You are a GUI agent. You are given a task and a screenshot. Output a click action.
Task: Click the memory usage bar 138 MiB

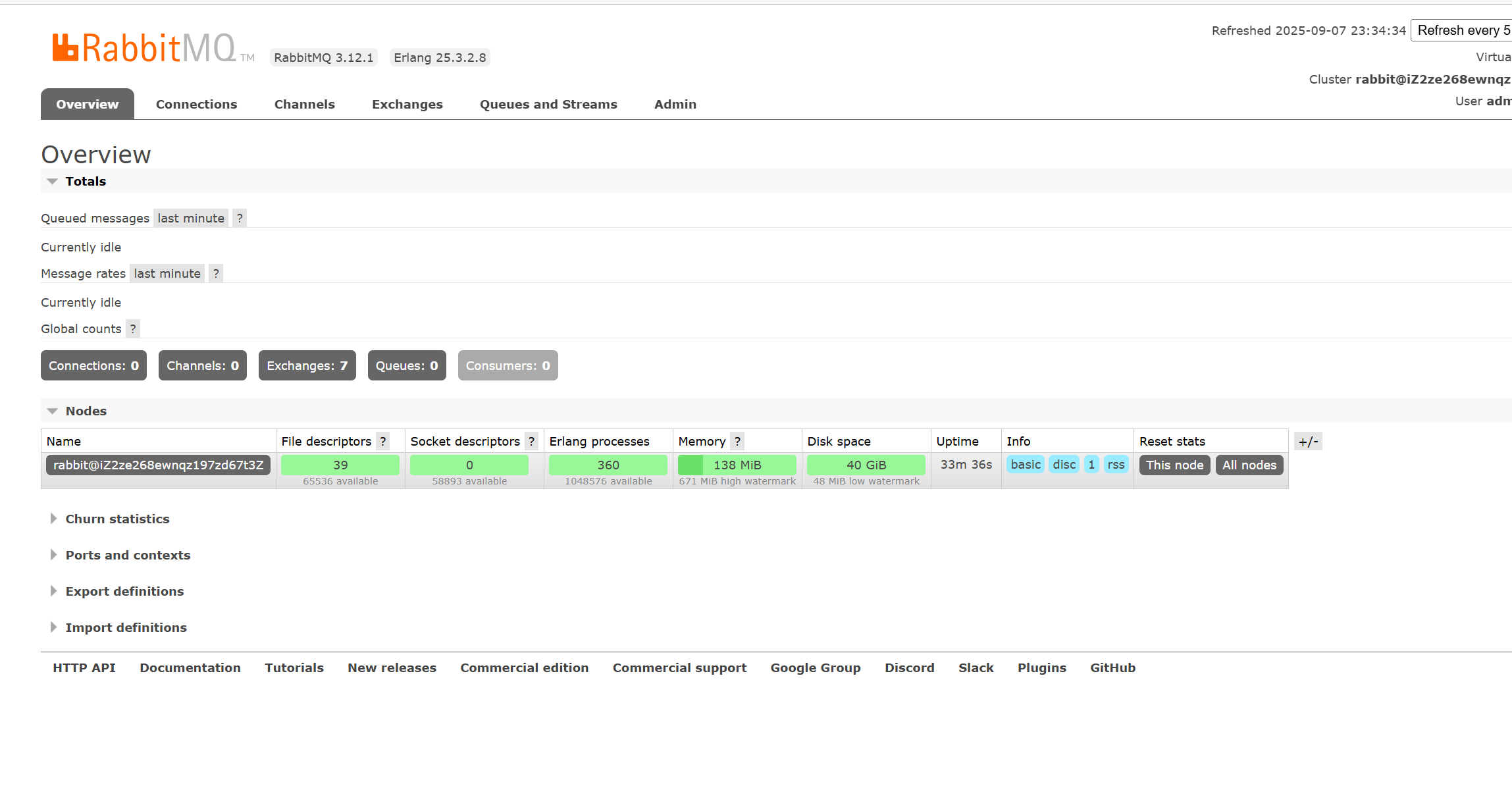click(x=737, y=465)
